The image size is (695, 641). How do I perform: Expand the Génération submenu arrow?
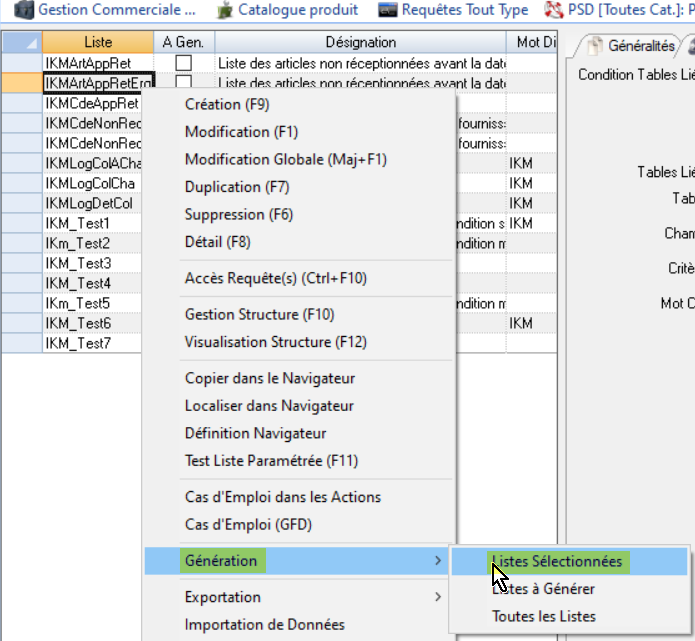click(437, 561)
